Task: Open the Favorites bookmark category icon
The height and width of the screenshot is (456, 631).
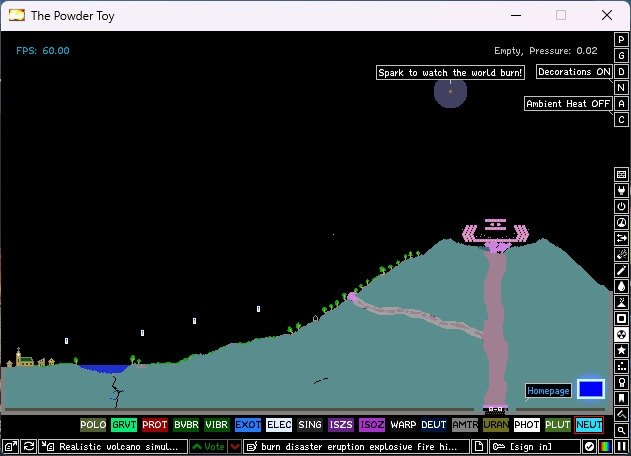Action: click(621, 398)
